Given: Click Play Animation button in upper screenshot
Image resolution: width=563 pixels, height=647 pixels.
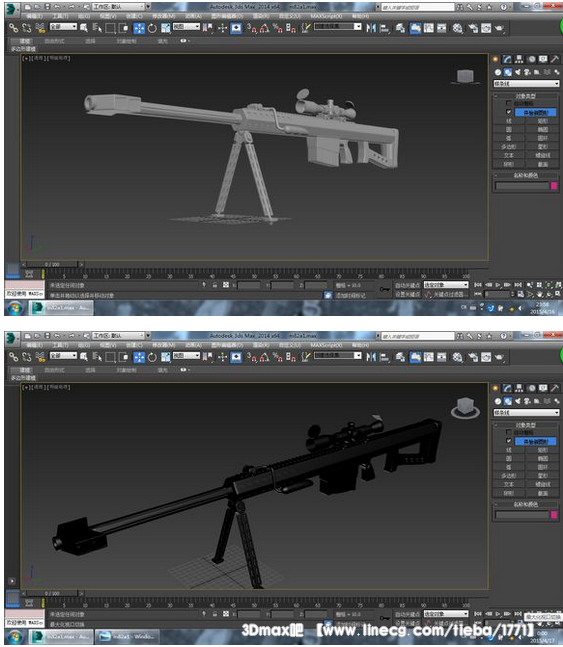Looking at the screenshot, I should pos(498,285).
